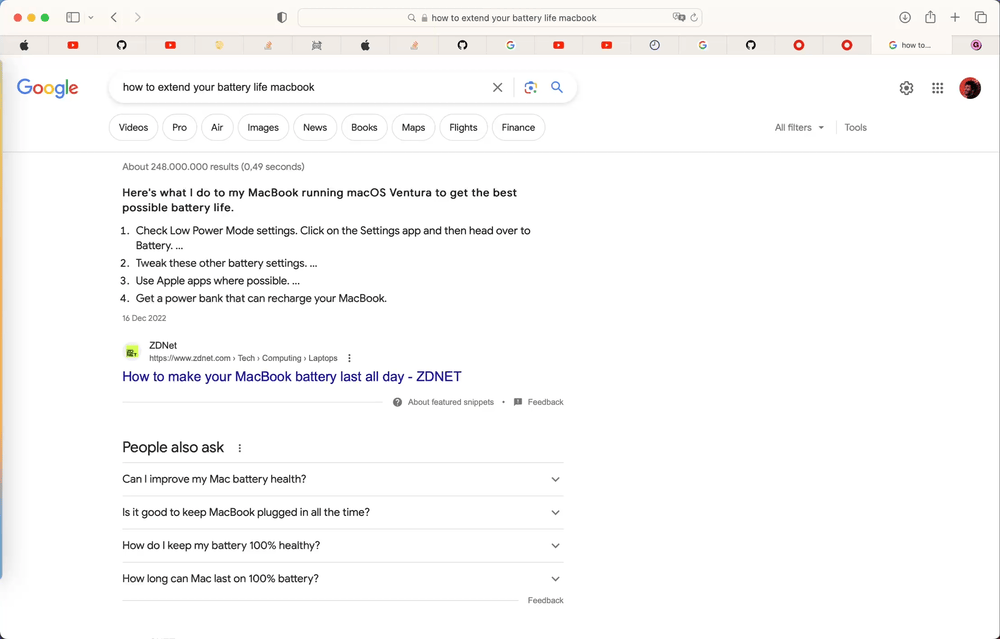Screen dimensions: 1000x639
Task: Switch to the tab with the clock favicon
Action: pos(654,45)
